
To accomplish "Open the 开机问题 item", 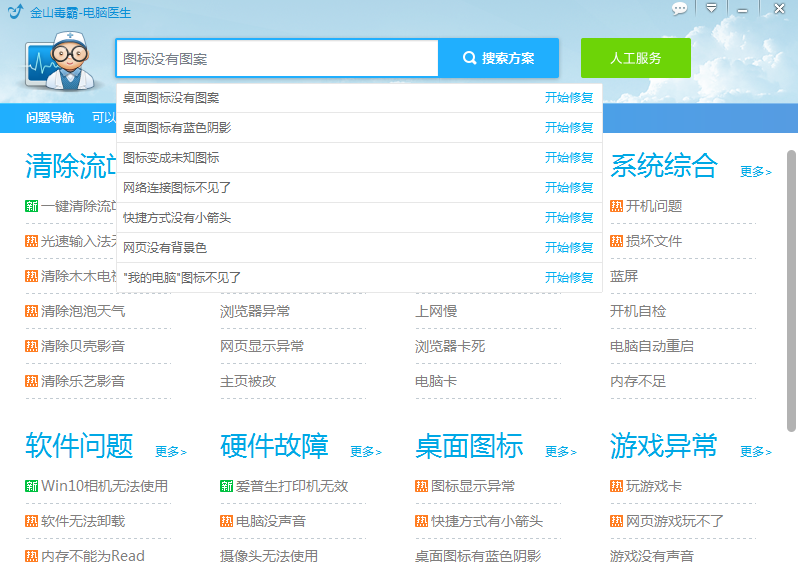I will tap(654, 206).
